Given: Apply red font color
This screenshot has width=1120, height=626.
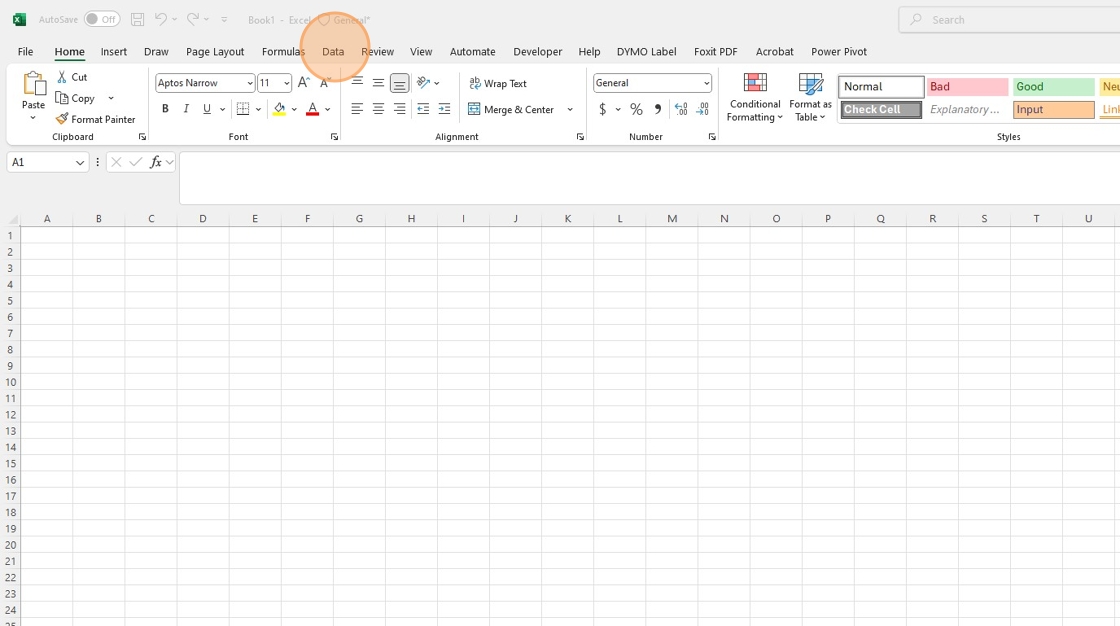Looking at the screenshot, I should tap(312, 109).
